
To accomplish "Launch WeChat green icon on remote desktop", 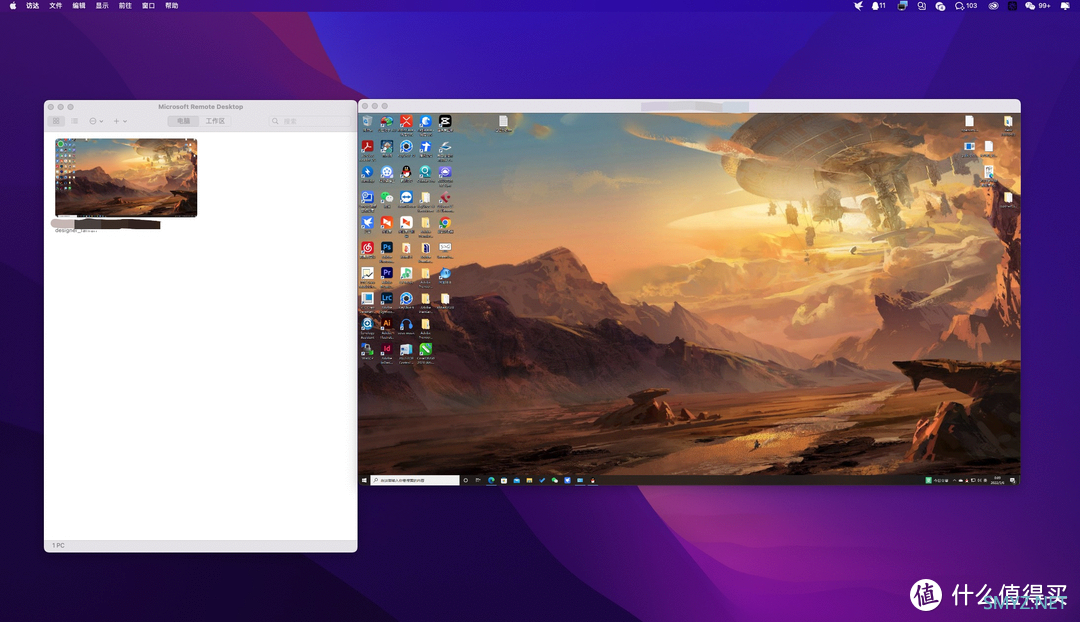I will click(387, 197).
